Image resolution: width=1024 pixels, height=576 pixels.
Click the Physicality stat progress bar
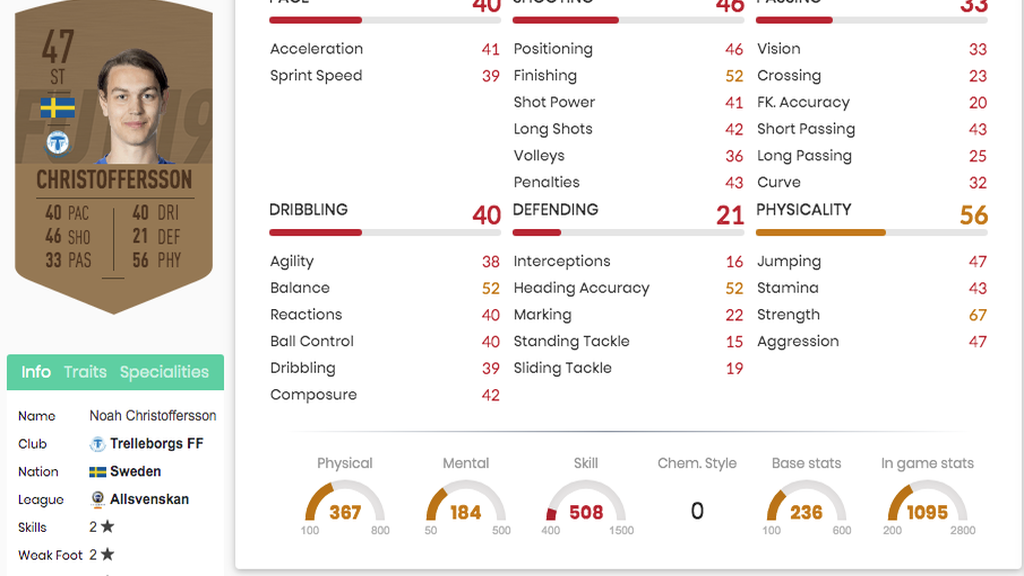[x=872, y=232]
